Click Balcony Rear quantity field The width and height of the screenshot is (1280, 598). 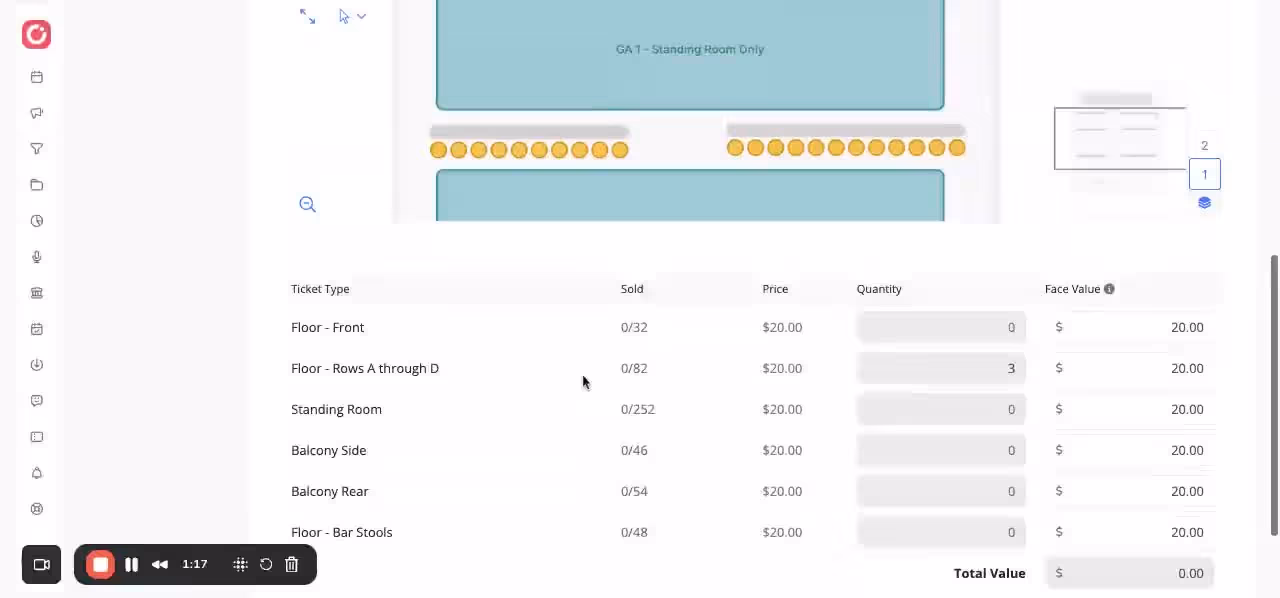tap(941, 491)
